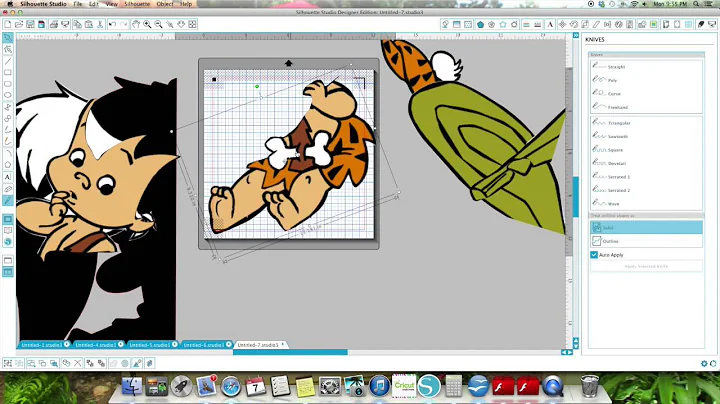Click the print icon in toolbar

pyautogui.click(x=54, y=24)
